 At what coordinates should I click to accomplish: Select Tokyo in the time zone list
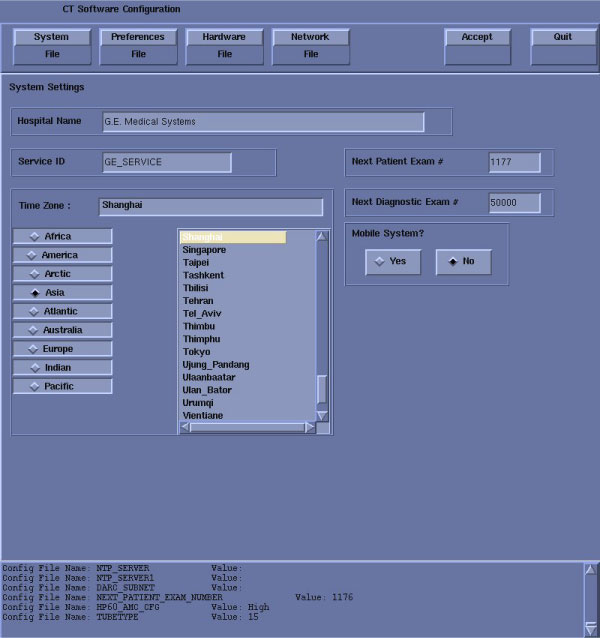coord(197,352)
